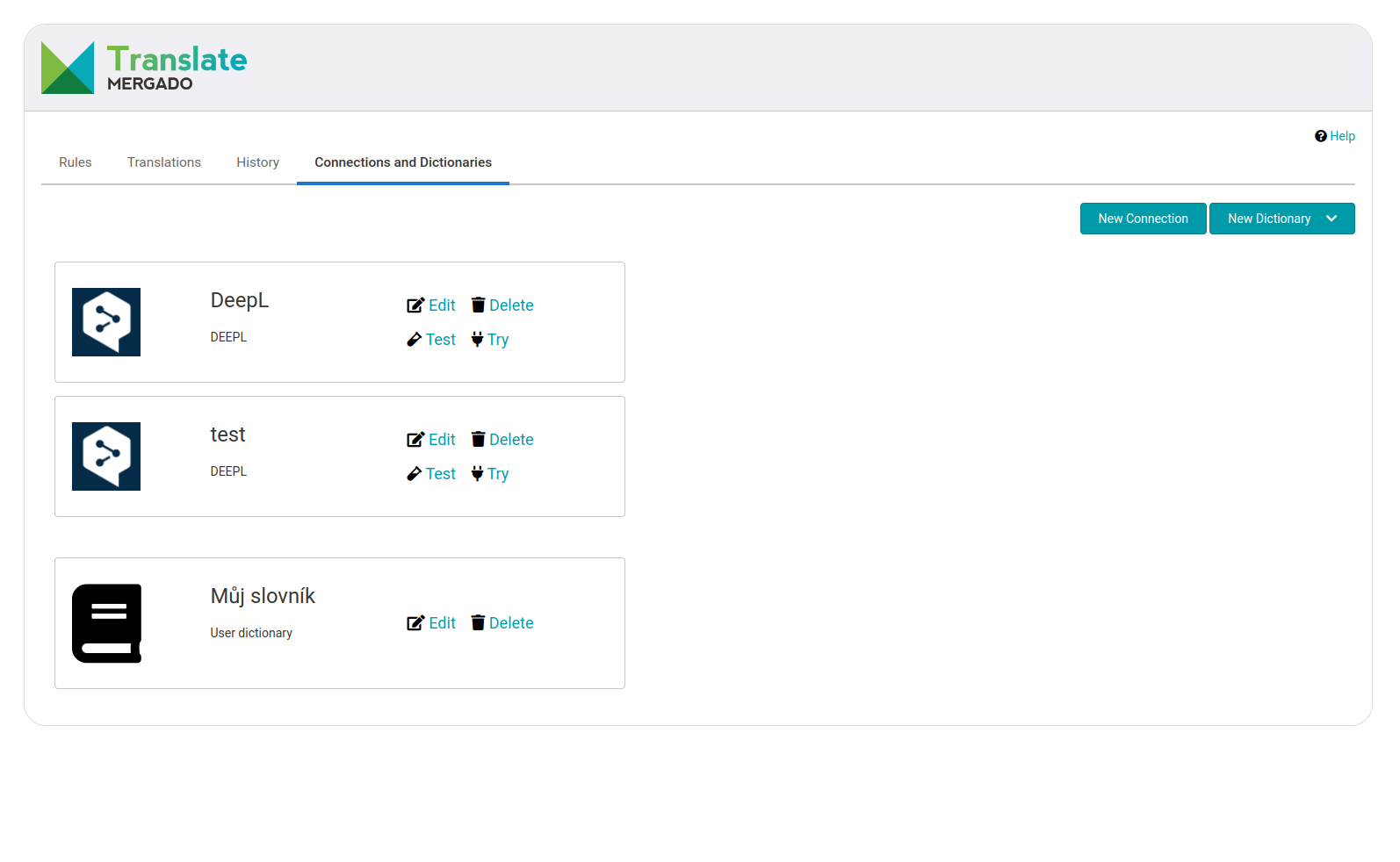This screenshot has width=1400, height=862.
Task: Click the trash icon for Můj slovník
Action: click(478, 622)
